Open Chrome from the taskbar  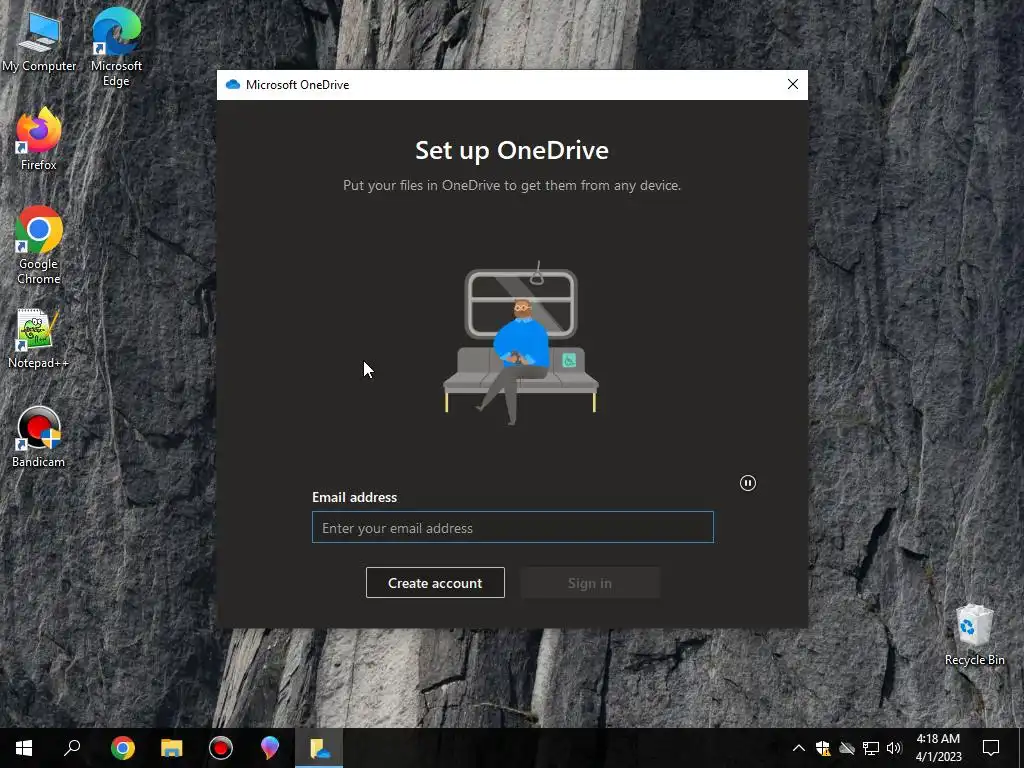(x=122, y=748)
